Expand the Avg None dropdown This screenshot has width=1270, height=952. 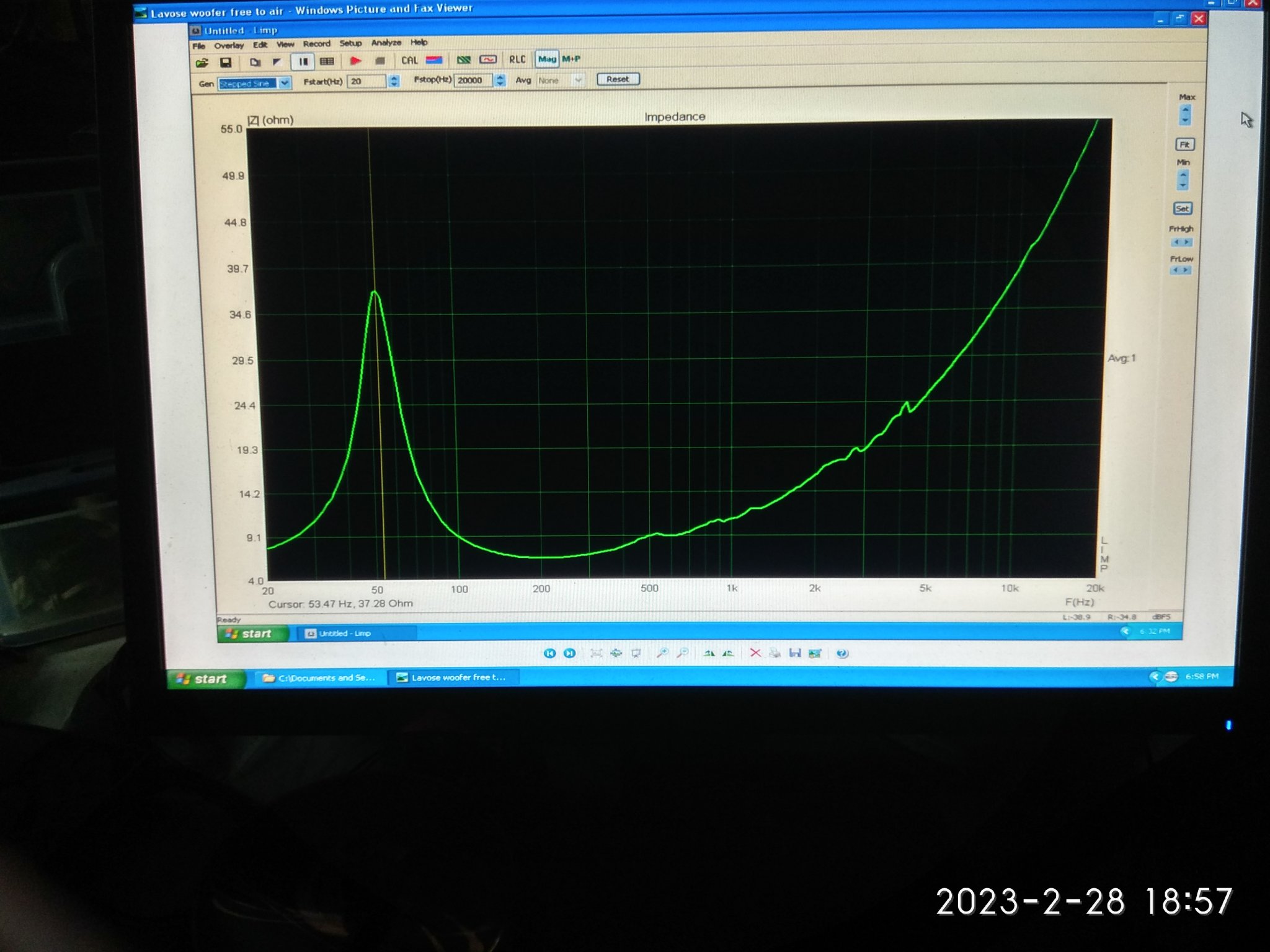tap(577, 80)
